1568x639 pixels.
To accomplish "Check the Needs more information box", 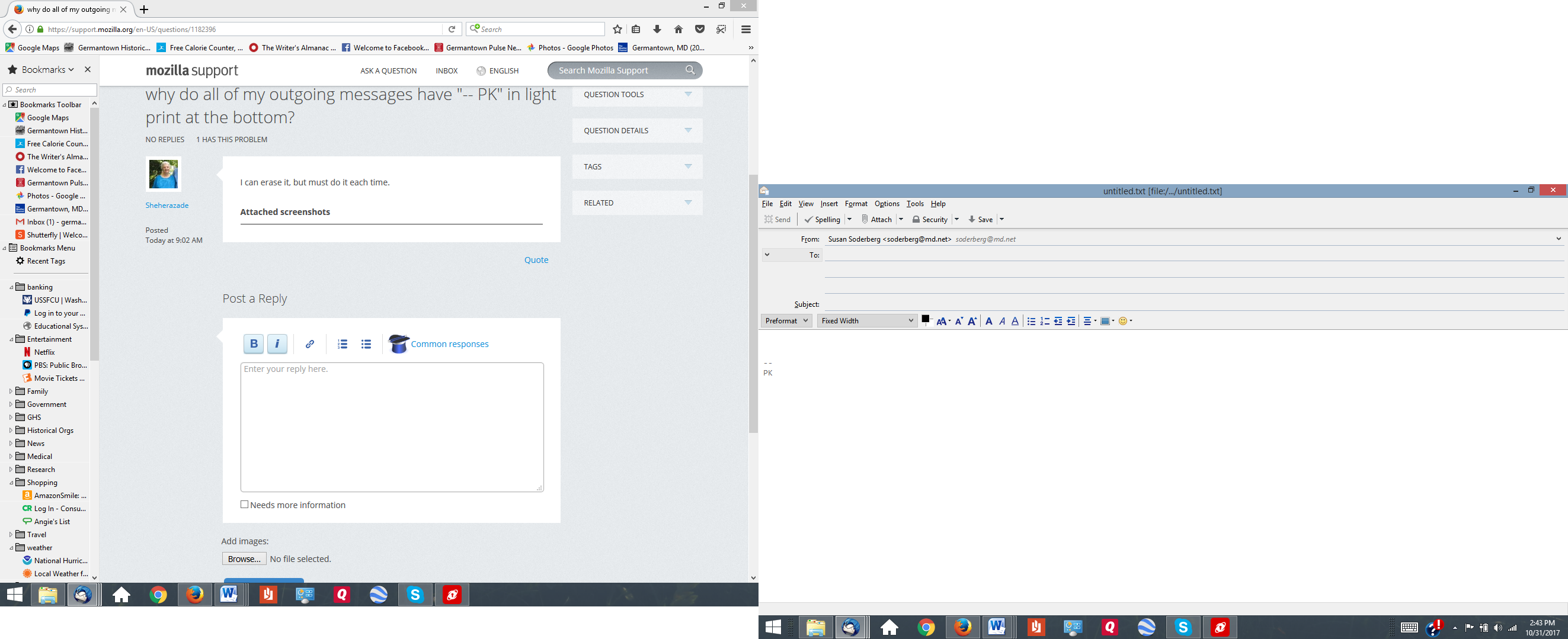I will click(245, 505).
